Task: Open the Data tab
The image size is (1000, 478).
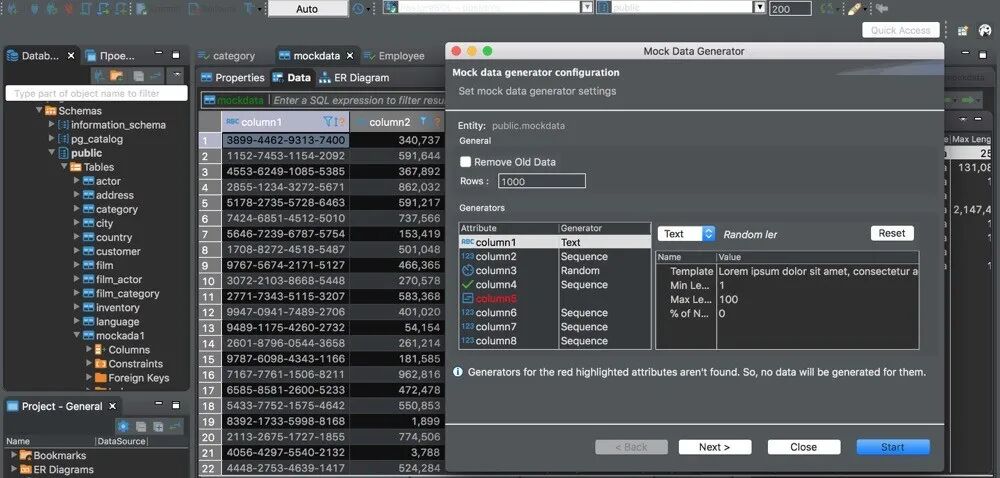Action: (291, 78)
